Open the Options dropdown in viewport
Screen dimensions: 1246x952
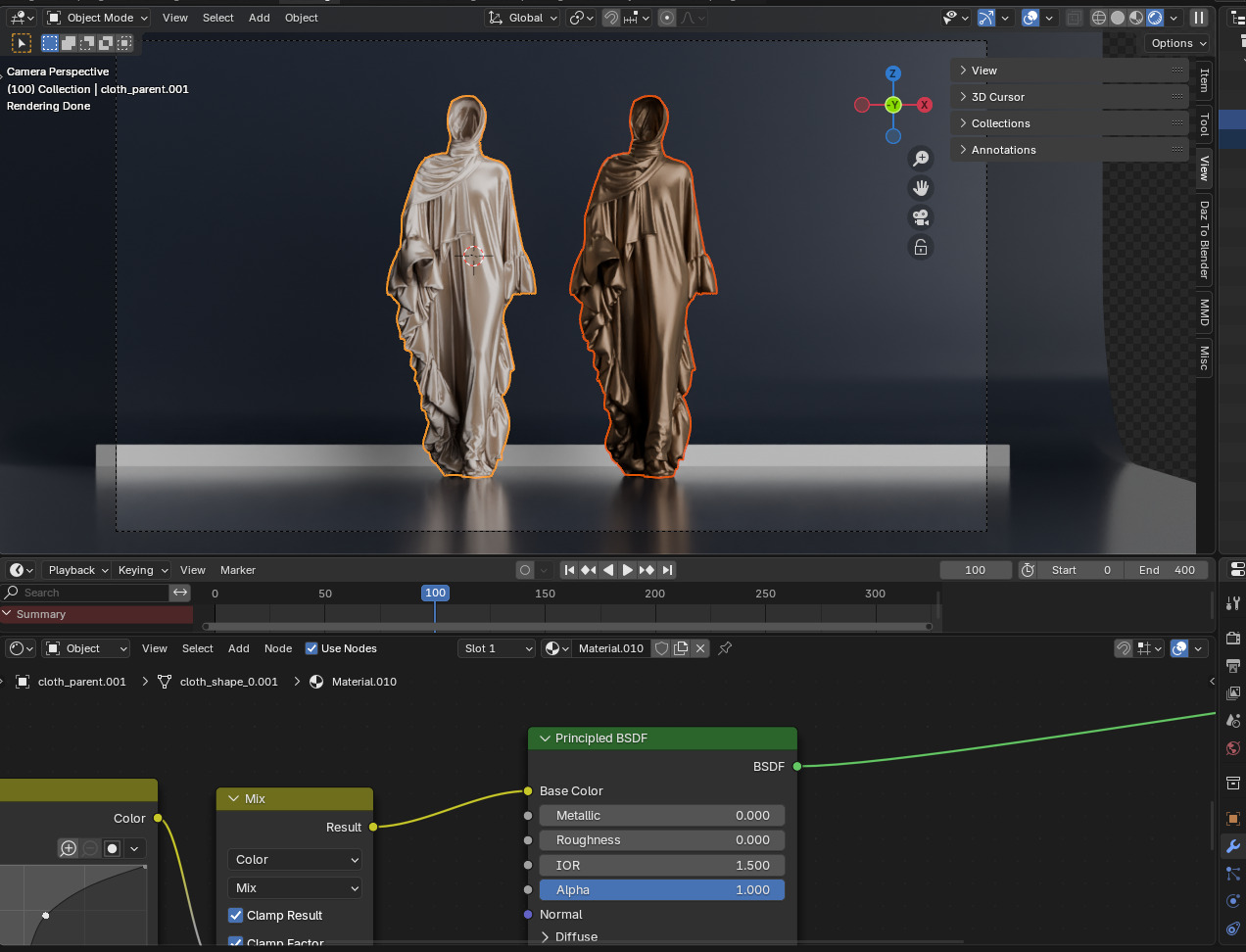coord(1178,43)
